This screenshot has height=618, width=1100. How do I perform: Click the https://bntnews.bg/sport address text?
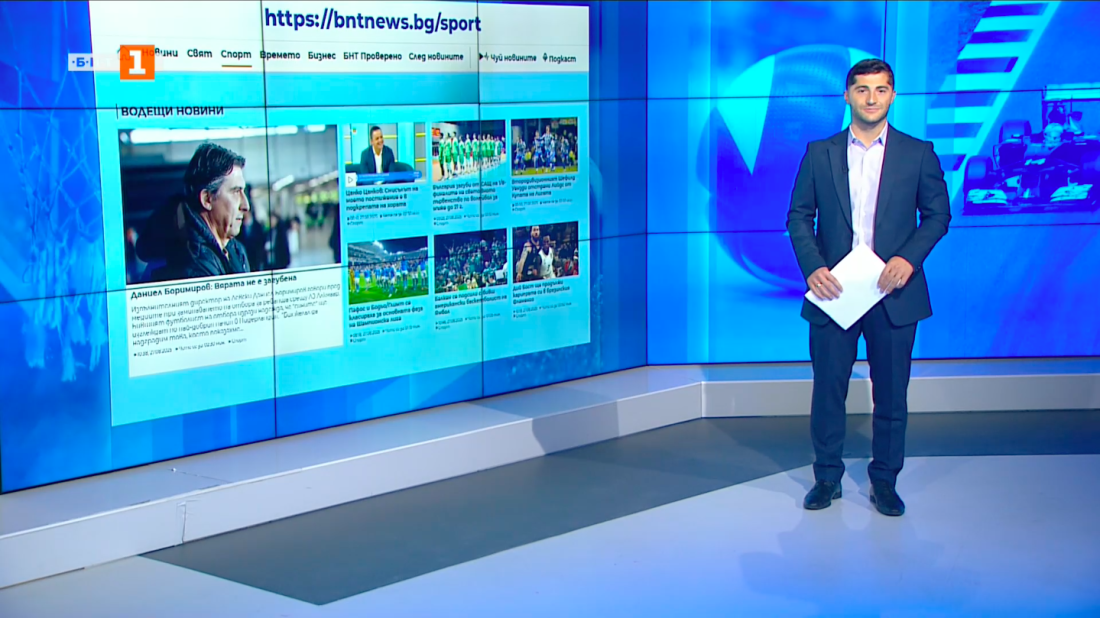coord(373,21)
